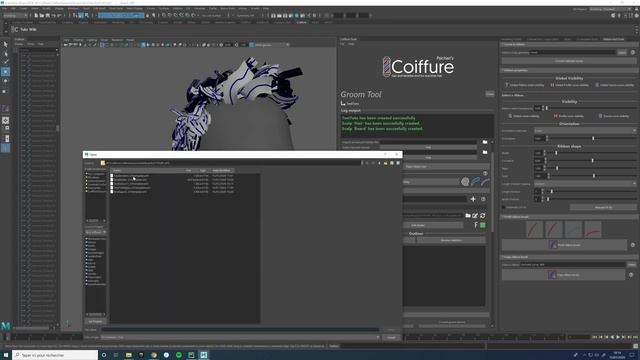Adjust the Visibility transparency slider
Image resolution: width=640 pixels, height=360 pixels.
pos(547,108)
